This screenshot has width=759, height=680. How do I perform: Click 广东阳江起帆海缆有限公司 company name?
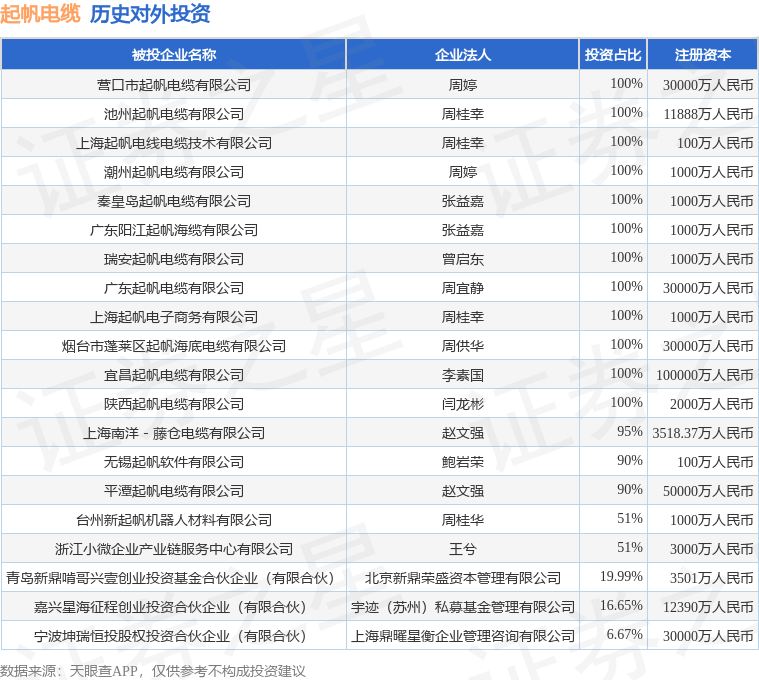174,230
